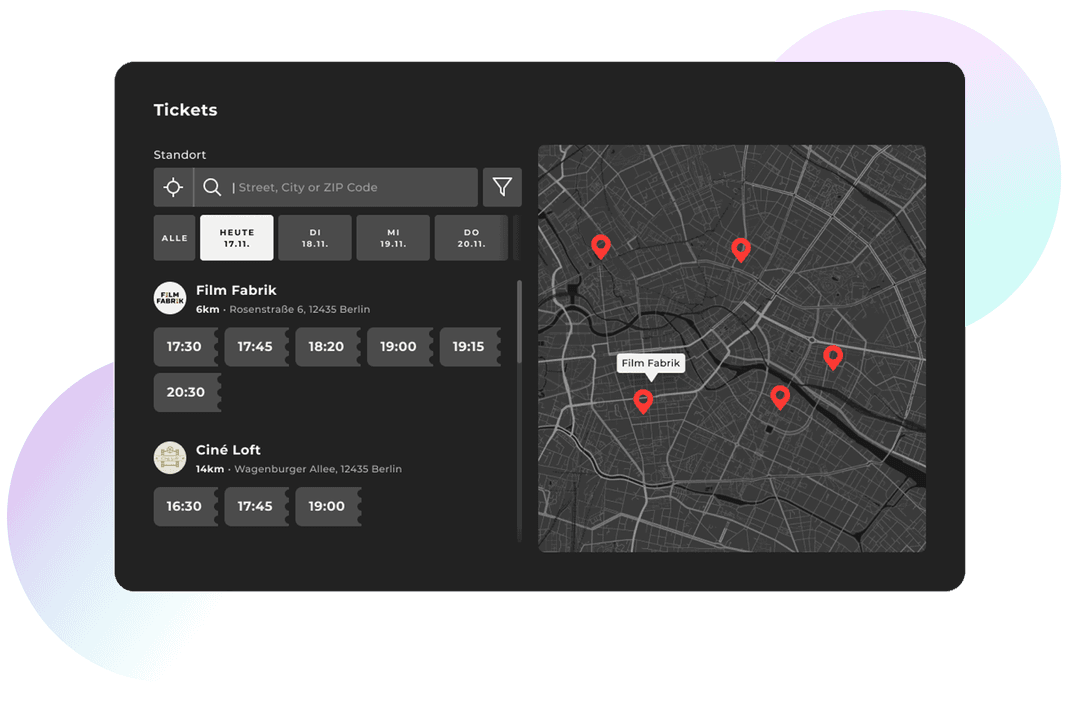
Task: Book the 20:30 showing at Film Fabrik
Action: 187,392
